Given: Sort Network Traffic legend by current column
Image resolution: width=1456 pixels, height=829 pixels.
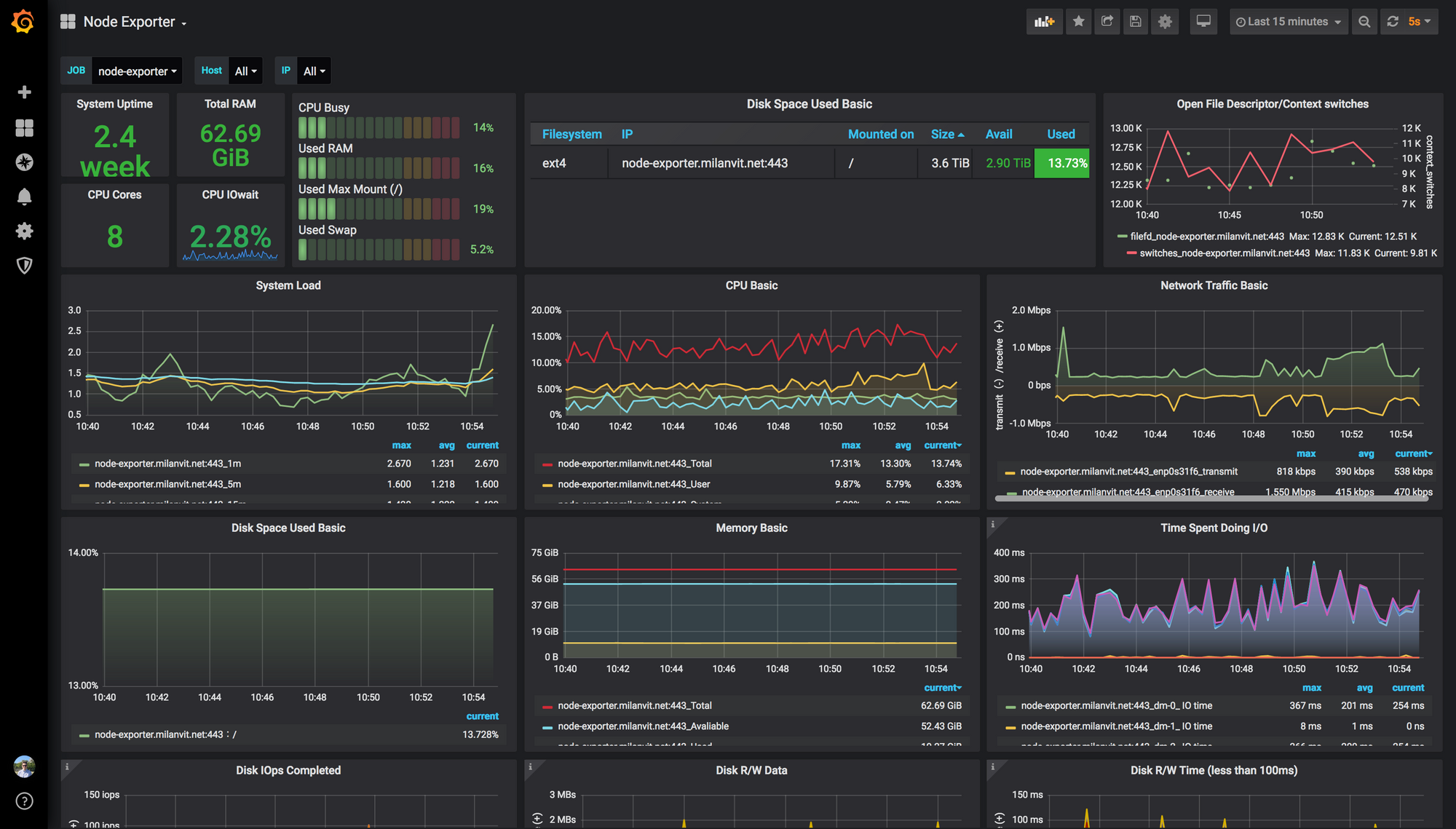Looking at the screenshot, I should (x=1413, y=453).
